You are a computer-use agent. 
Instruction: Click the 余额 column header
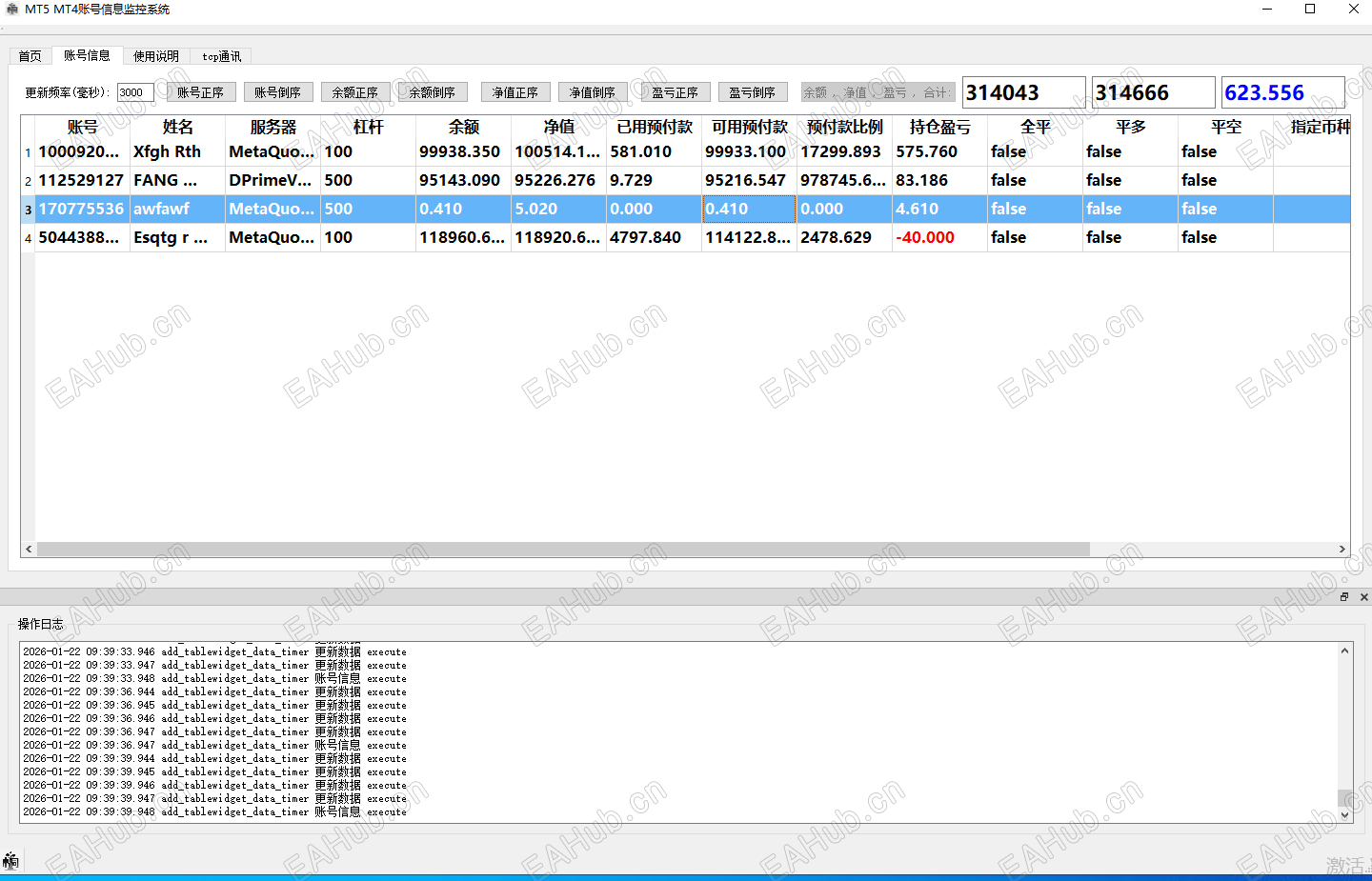pos(464,127)
